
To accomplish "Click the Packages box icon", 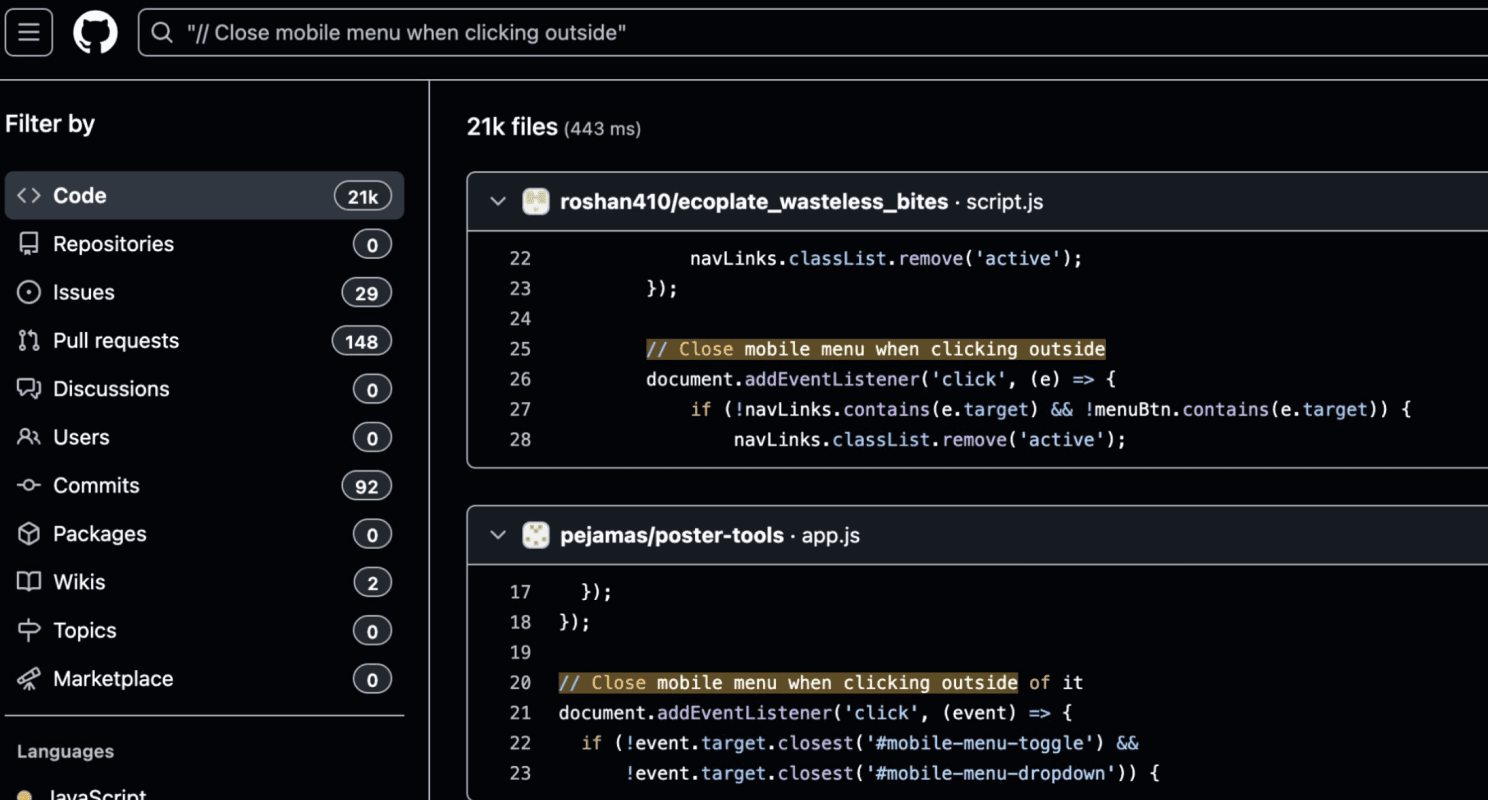I will (x=29, y=534).
